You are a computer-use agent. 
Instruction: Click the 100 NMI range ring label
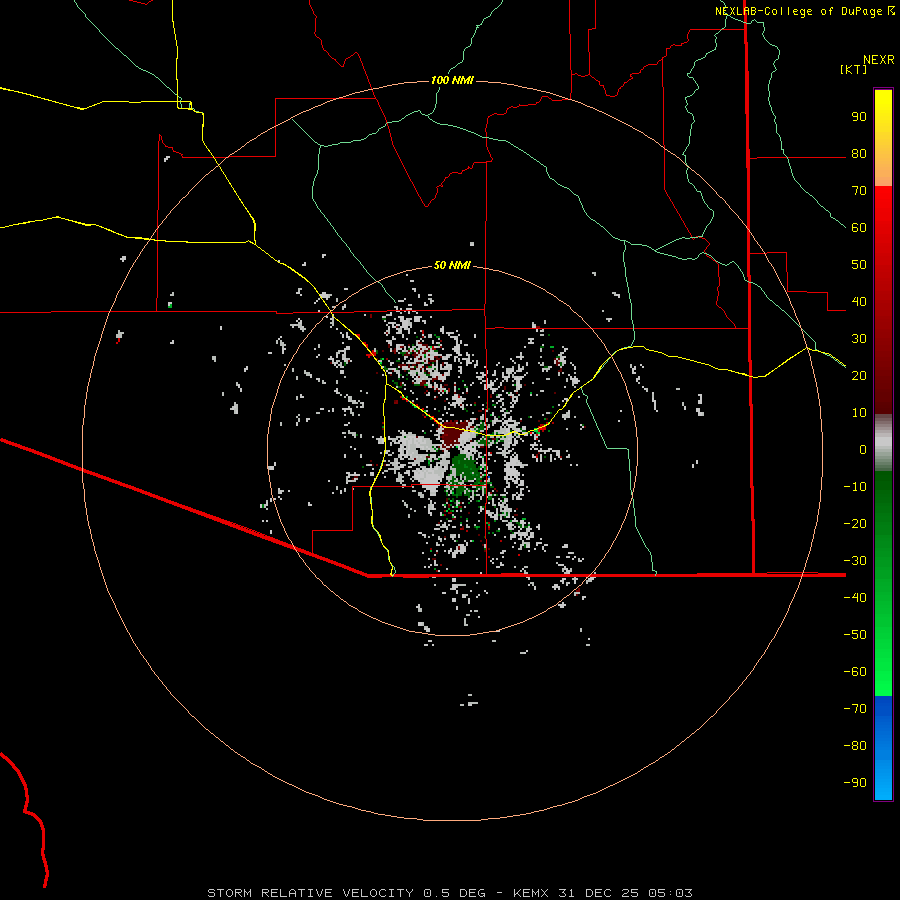(452, 80)
